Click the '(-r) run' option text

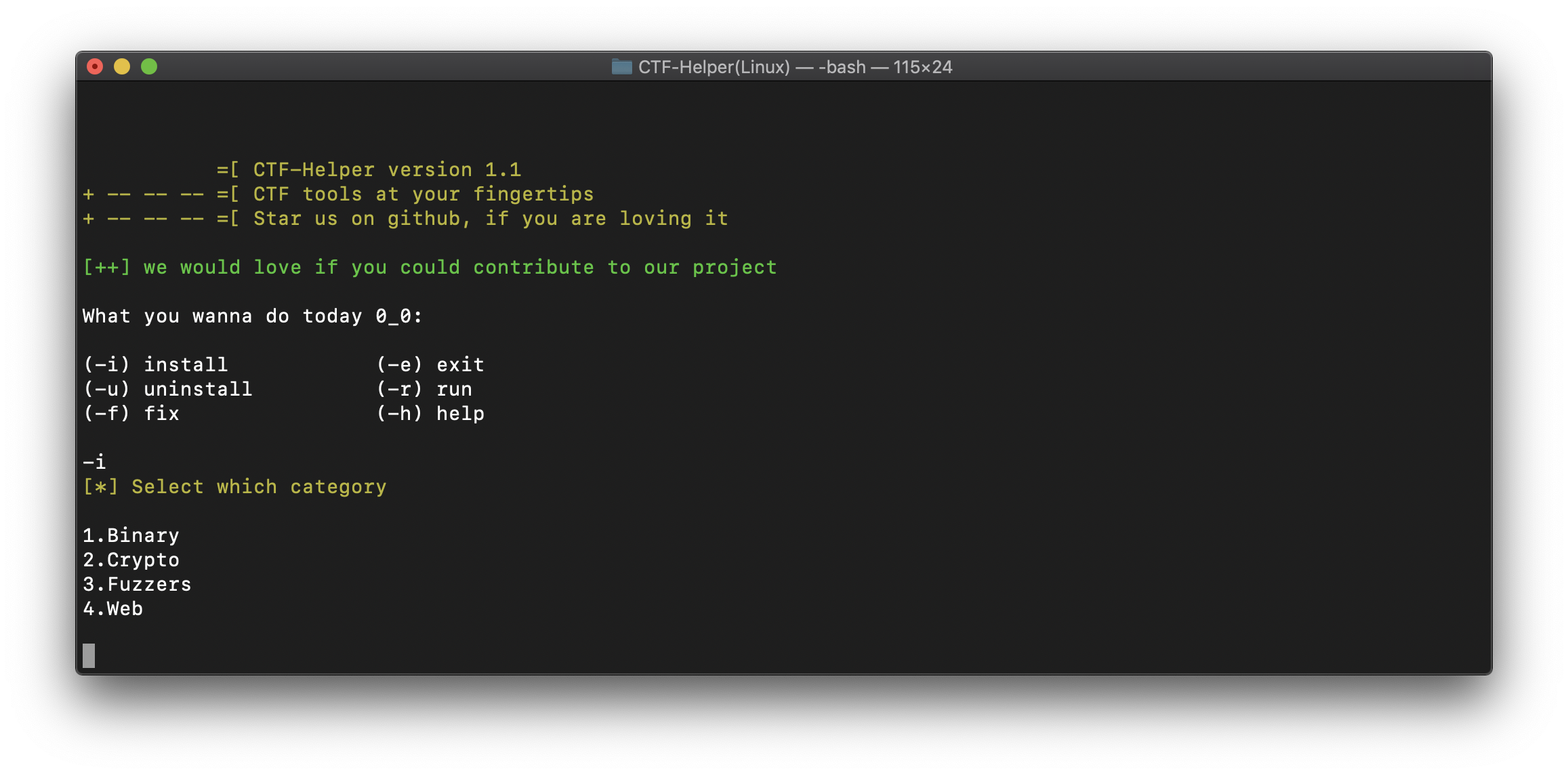[x=424, y=389]
